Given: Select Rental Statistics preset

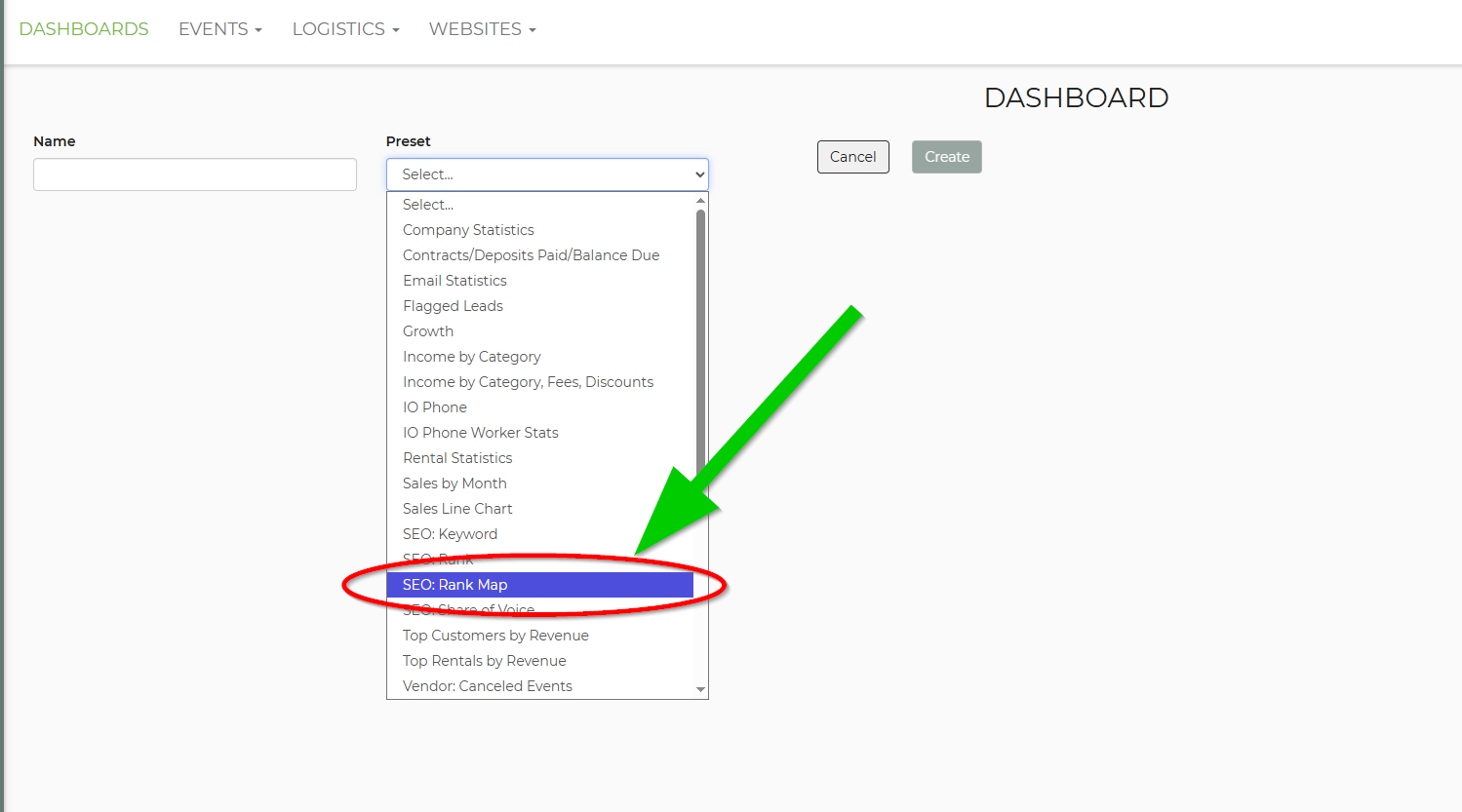Looking at the screenshot, I should pyautogui.click(x=540, y=458).
